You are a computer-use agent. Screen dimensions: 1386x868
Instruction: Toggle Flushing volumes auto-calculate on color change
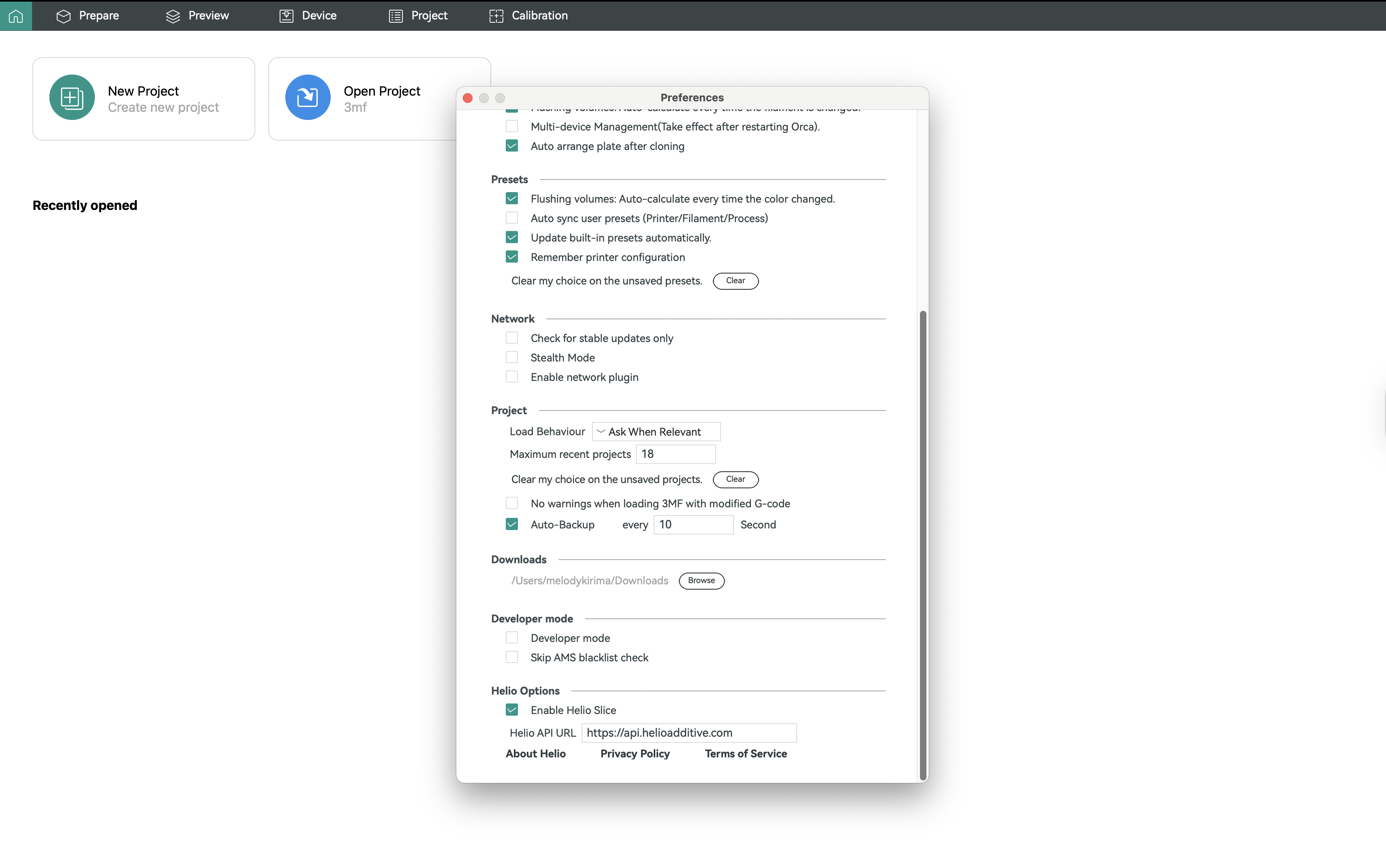[x=511, y=199]
